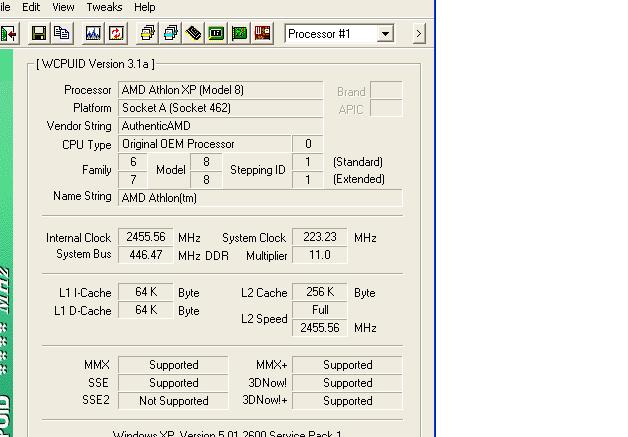Click the Processor field 'AMD Athlon XP (Model 8)'
This screenshot has width=628, height=437.
(x=220, y=90)
